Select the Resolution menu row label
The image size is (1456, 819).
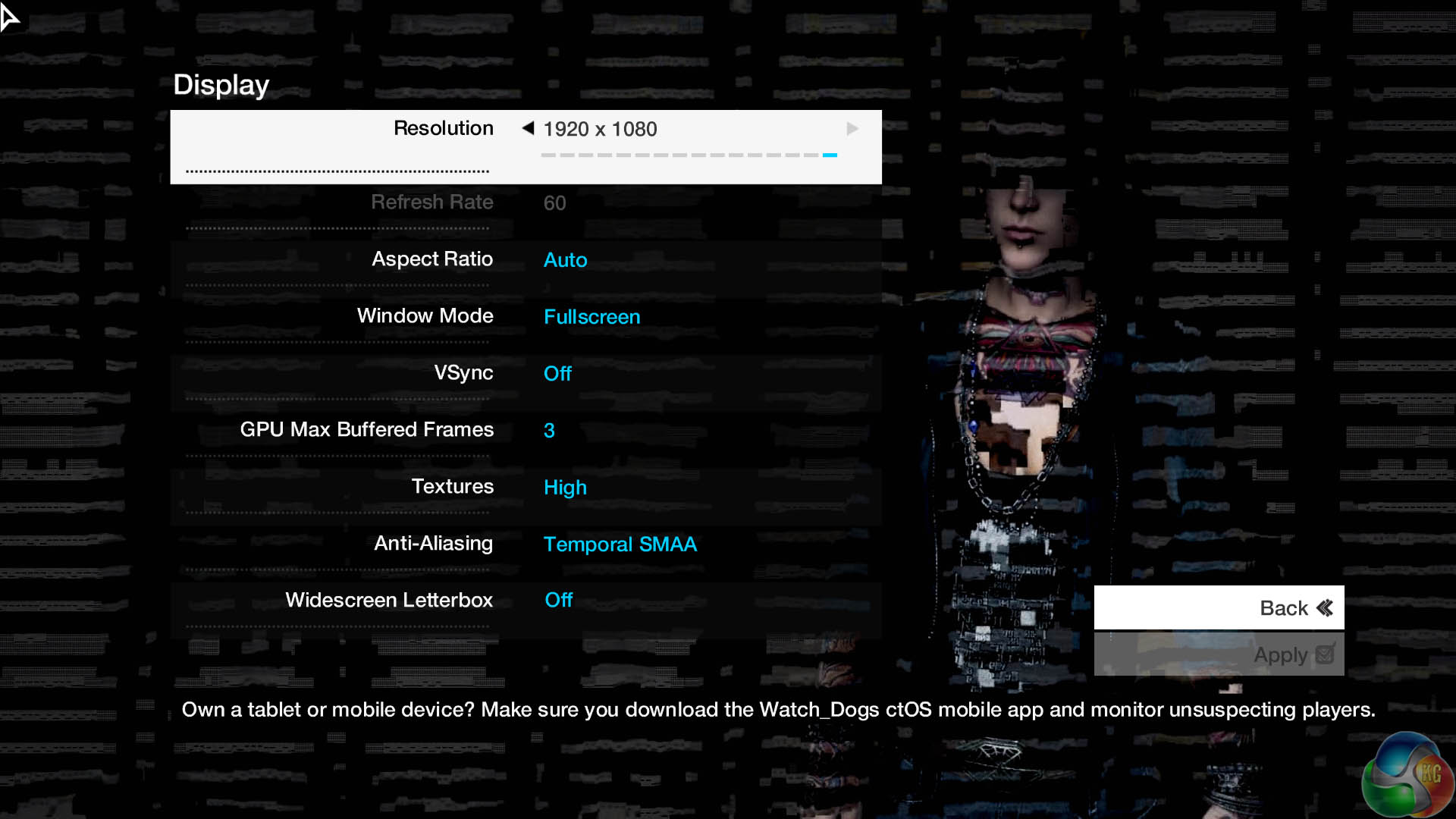(443, 128)
